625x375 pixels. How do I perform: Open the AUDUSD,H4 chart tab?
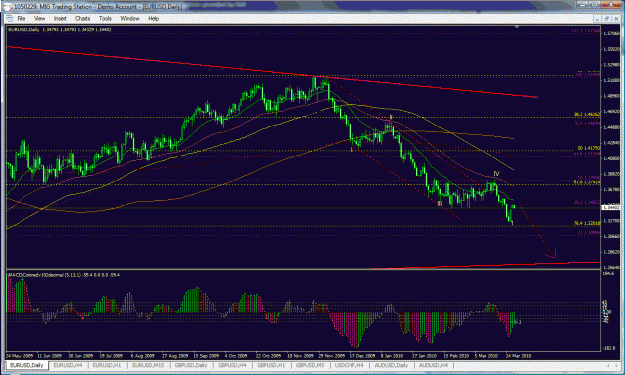(x=433, y=365)
